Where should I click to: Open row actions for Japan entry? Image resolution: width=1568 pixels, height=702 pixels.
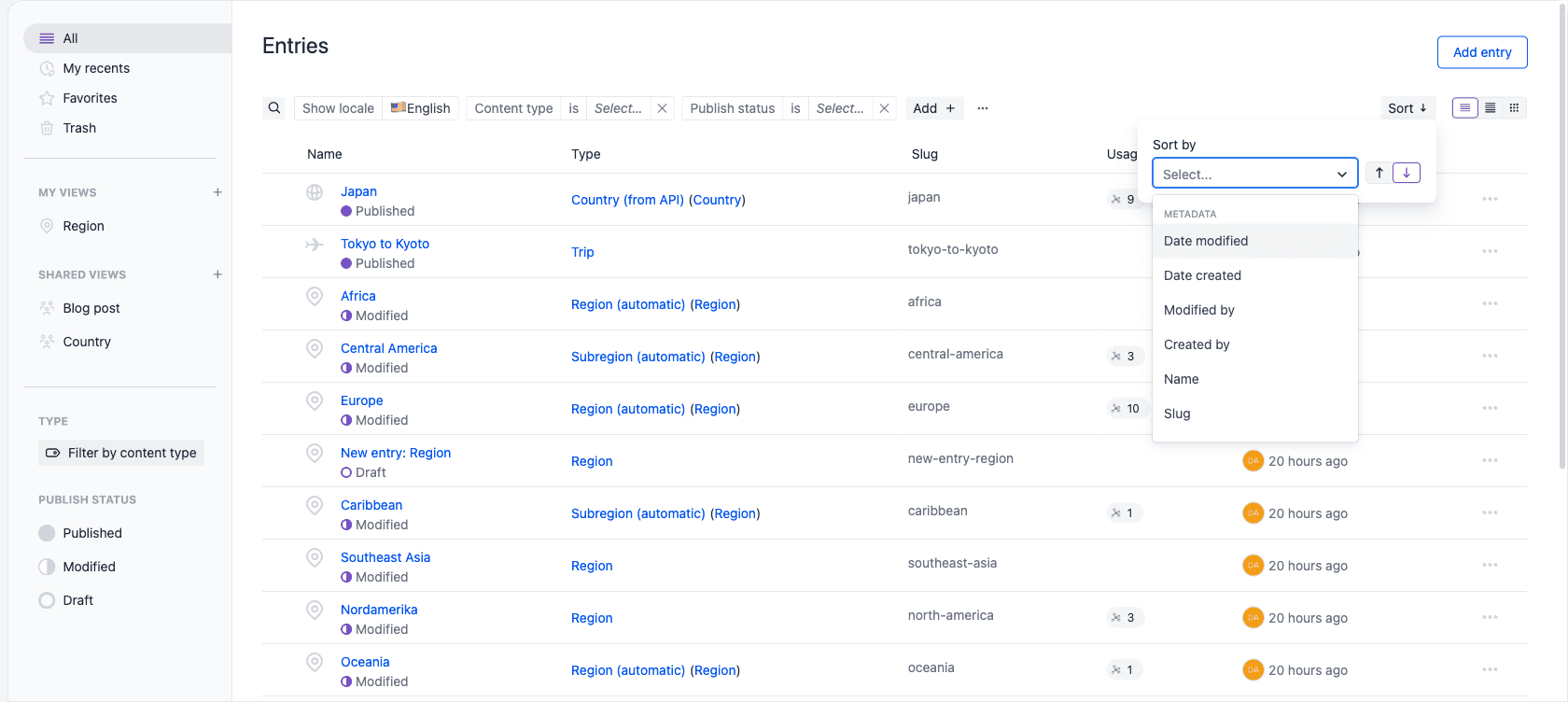click(1490, 199)
